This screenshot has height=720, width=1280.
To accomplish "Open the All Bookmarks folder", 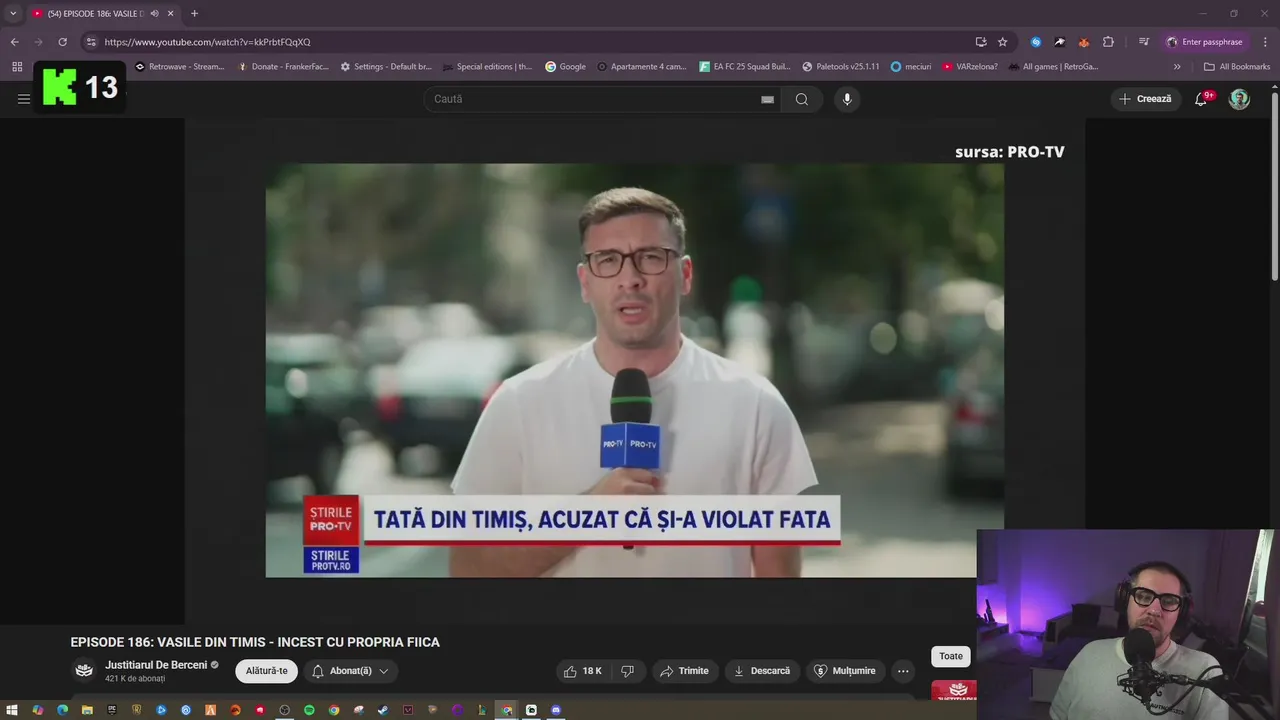I will [x=1236, y=67].
